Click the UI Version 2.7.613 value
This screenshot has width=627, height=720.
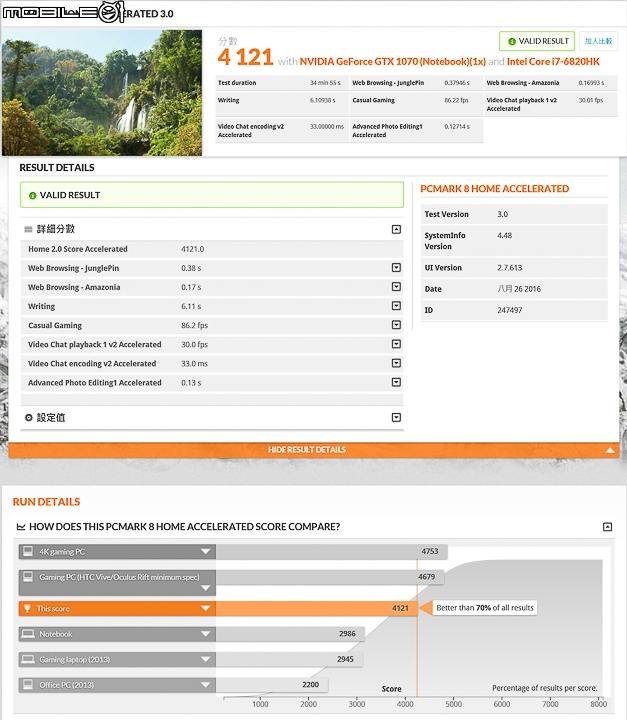[x=509, y=268]
